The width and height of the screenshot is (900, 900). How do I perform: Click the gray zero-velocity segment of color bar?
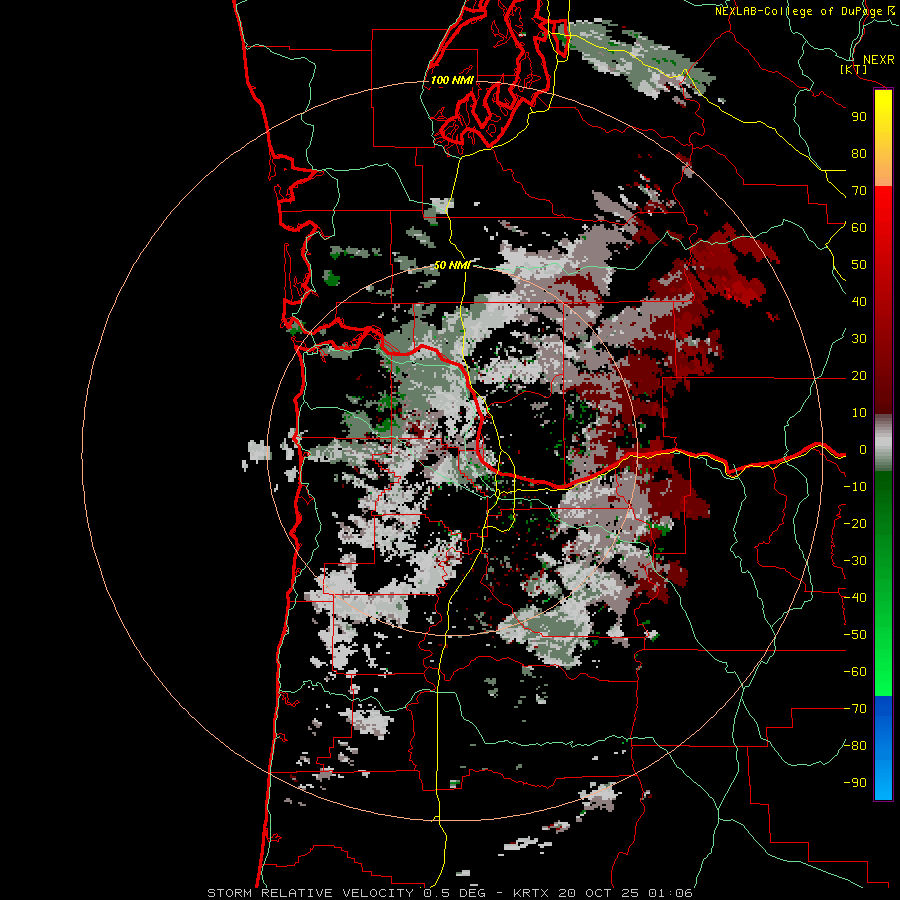(x=883, y=443)
